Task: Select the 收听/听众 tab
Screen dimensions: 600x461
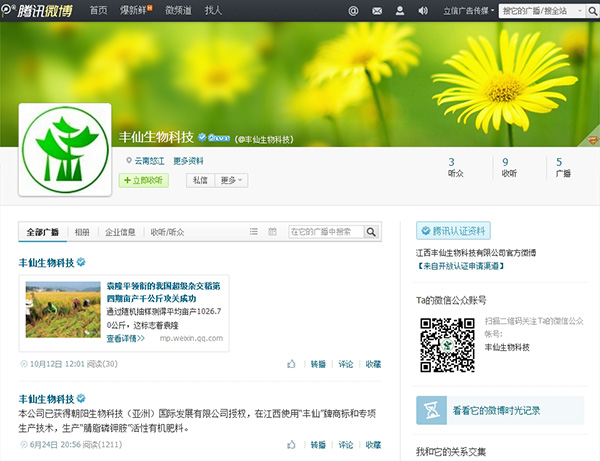Action: click(x=167, y=232)
